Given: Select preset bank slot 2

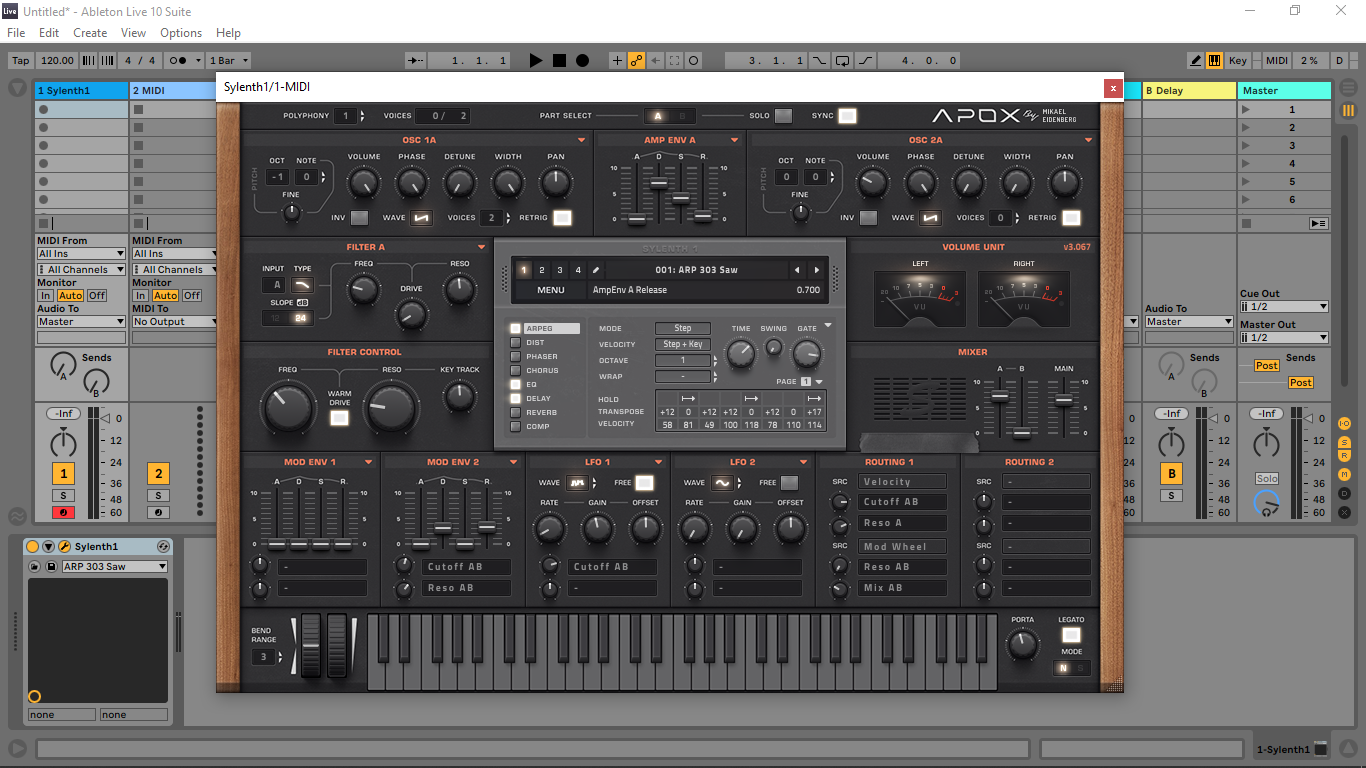Looking at the screenshot, I should (x=541, y=270).
